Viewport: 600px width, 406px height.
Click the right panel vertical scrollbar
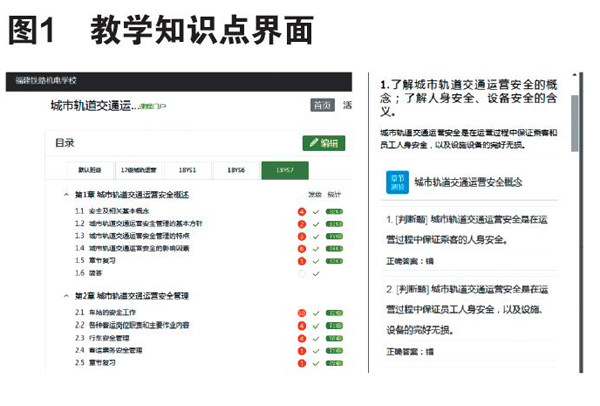[x=574, y=120]
